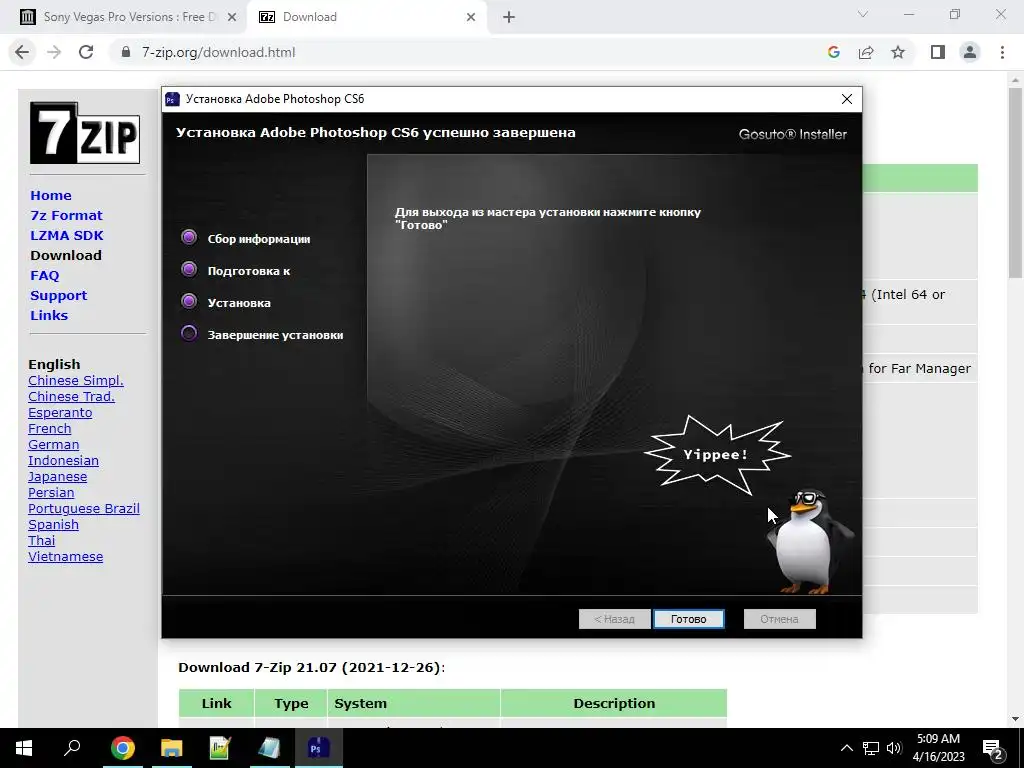Switch language to Chinese Simpl.
Screen dimensions: 1024x768
tap(76, 381)
